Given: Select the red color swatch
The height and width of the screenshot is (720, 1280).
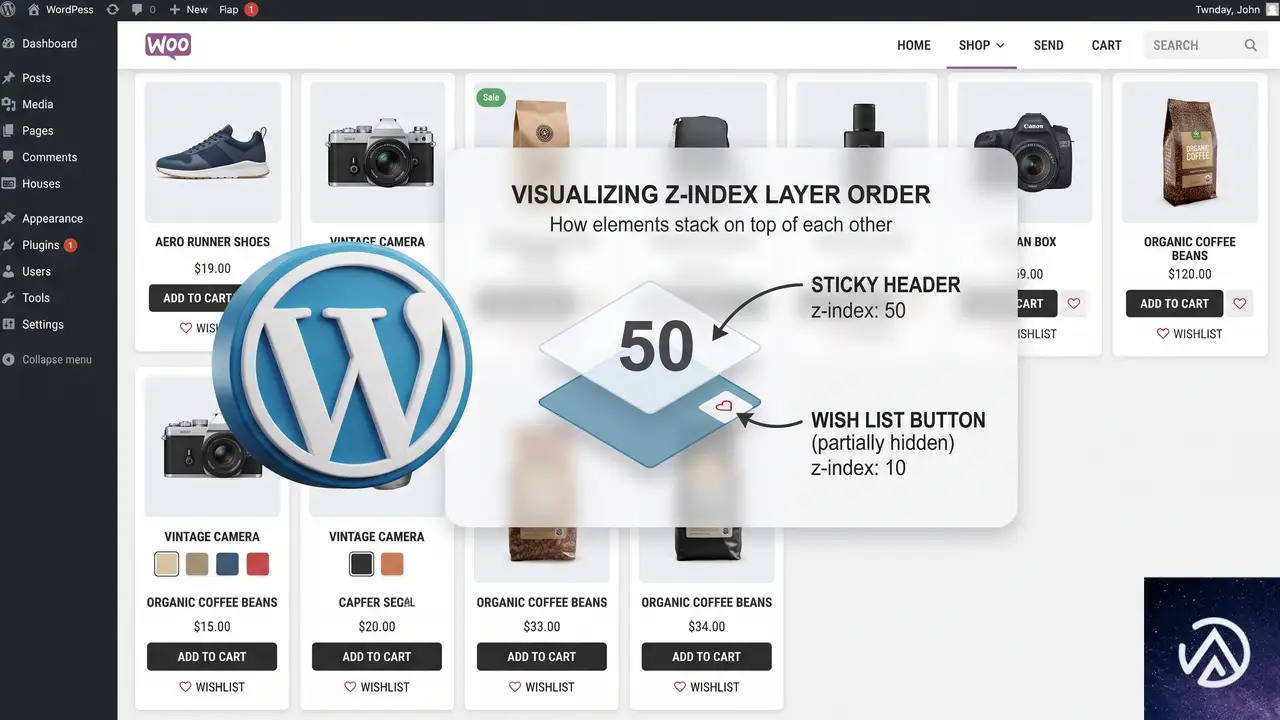Looking at the screenshot, I should click(x=258, y=564).
